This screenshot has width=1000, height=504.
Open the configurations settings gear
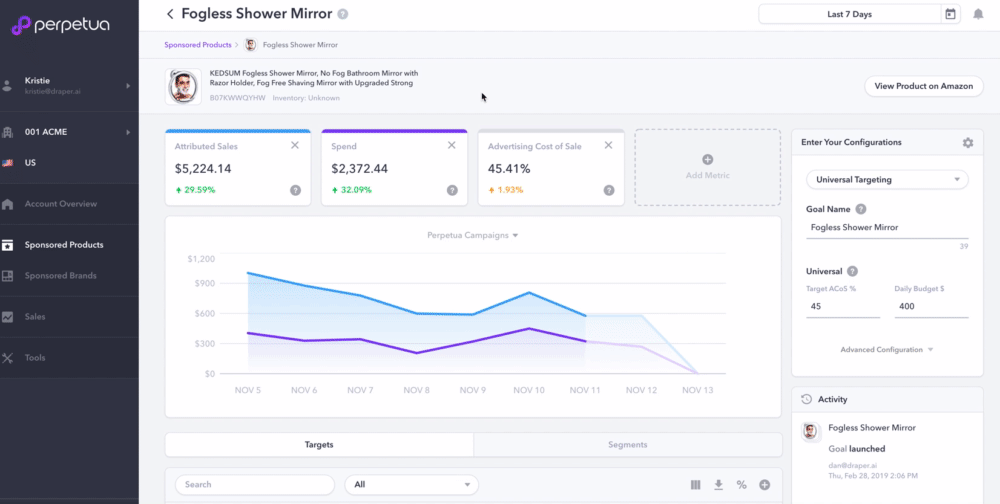coord(968,143)
